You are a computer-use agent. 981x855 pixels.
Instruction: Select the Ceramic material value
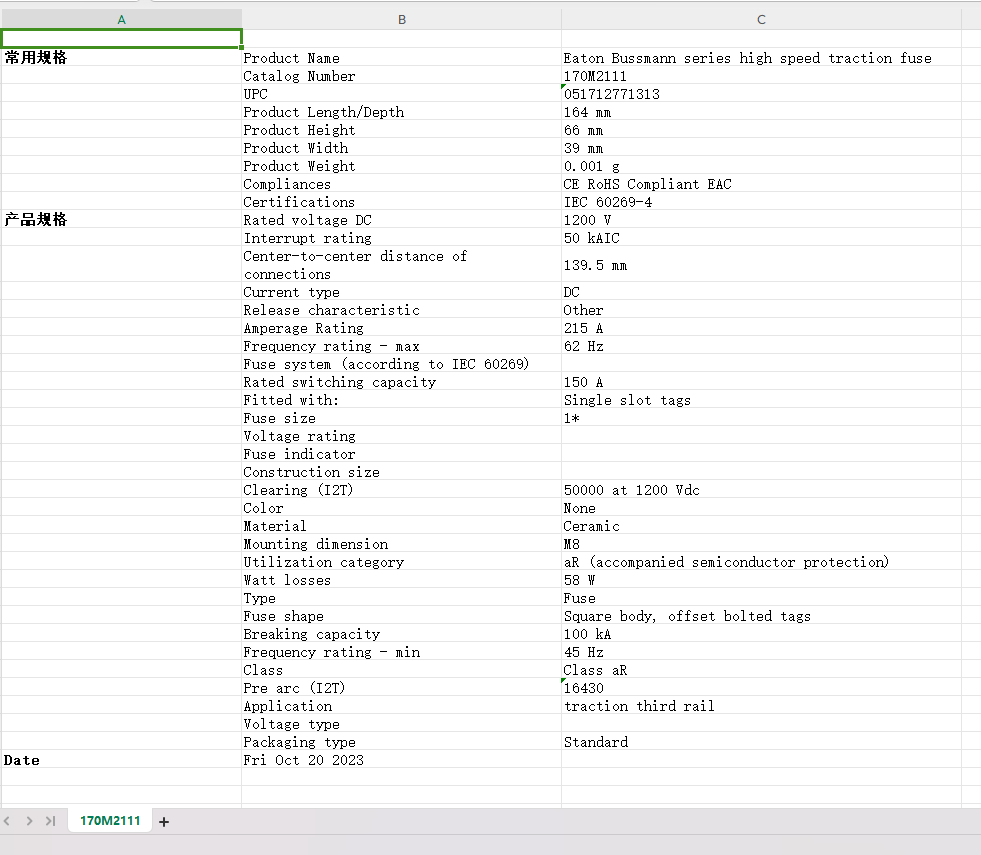tap(761, 526)
